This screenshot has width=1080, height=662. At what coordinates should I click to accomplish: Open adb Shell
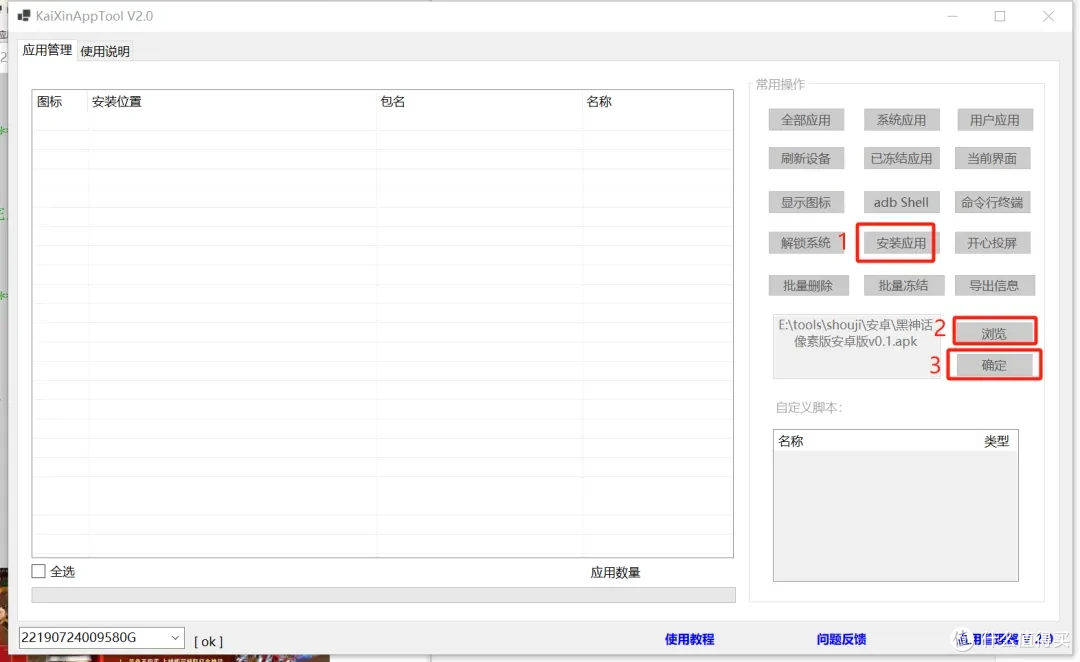coord(901,203)
